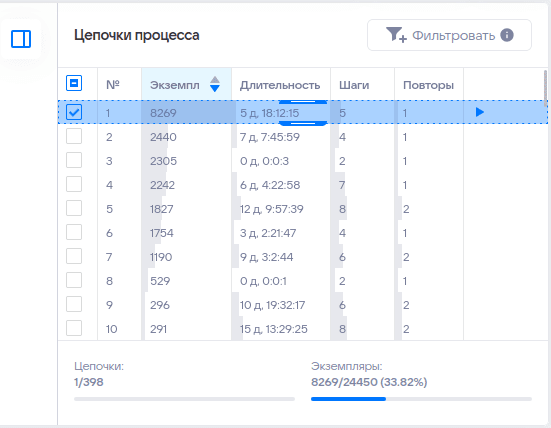
Task: Check the checkbox for chain 2
Action: pos(74,136)
